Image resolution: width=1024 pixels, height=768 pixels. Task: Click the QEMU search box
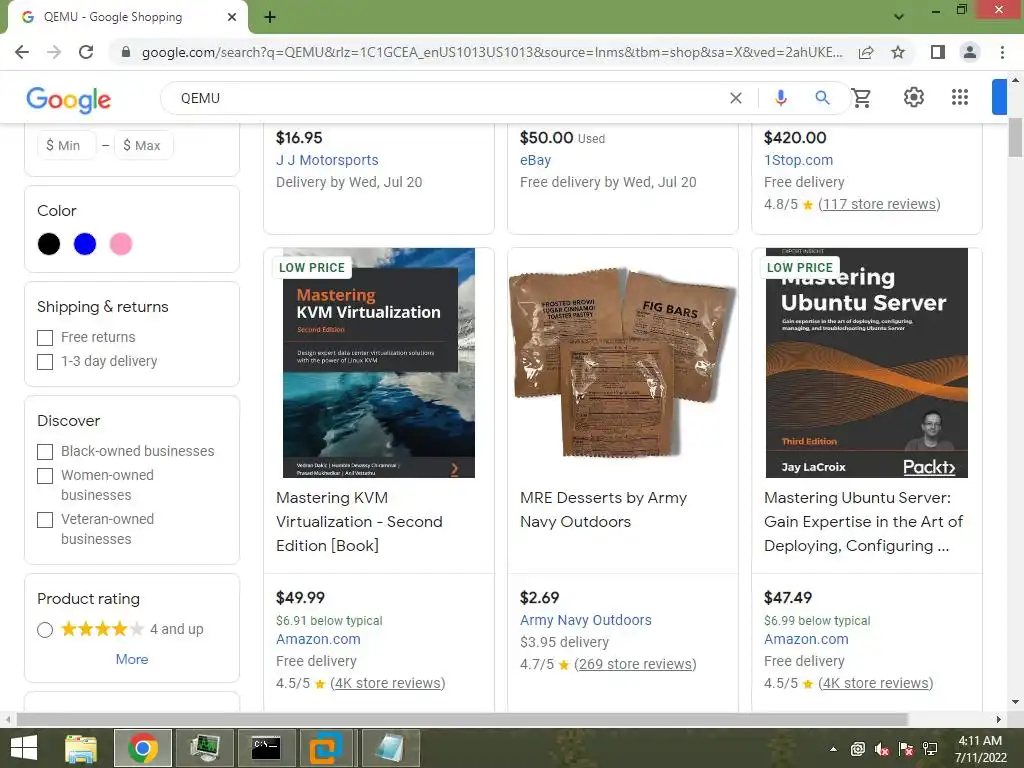451,98
